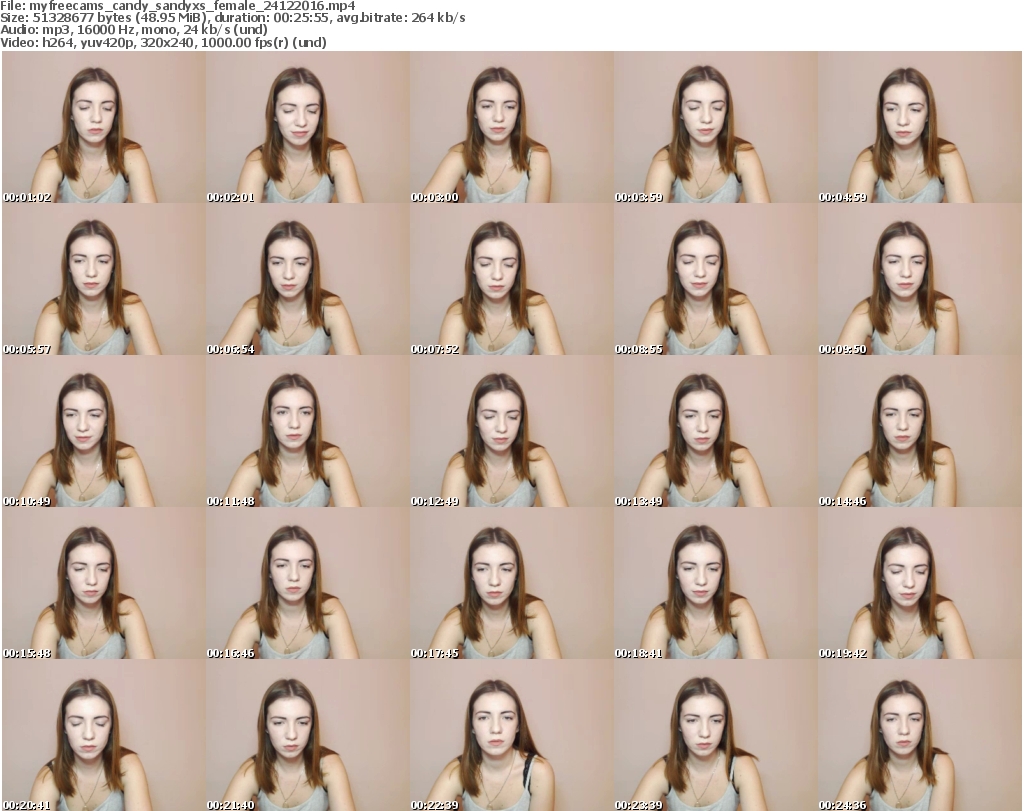Select the thumbnail at 00:16:46
Screen dimensions: 1024x811
(308, 584)
